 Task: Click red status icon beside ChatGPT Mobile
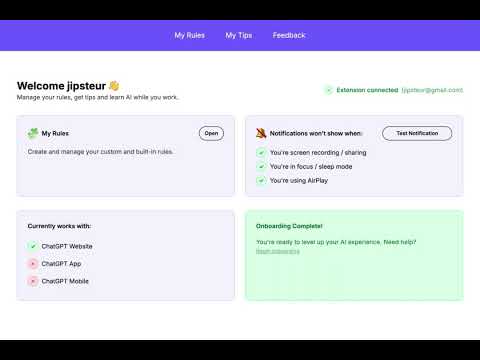click(33, 281)
